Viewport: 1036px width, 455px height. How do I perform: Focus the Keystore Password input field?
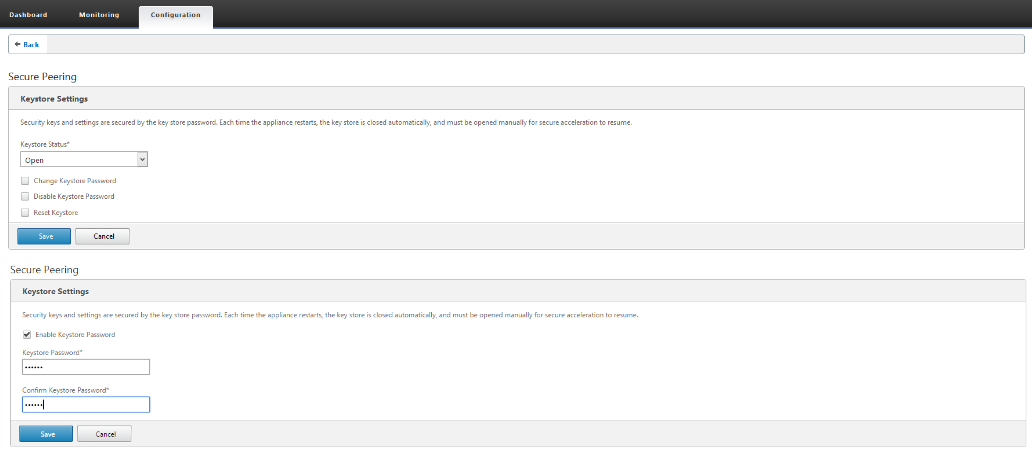(86, 367)
